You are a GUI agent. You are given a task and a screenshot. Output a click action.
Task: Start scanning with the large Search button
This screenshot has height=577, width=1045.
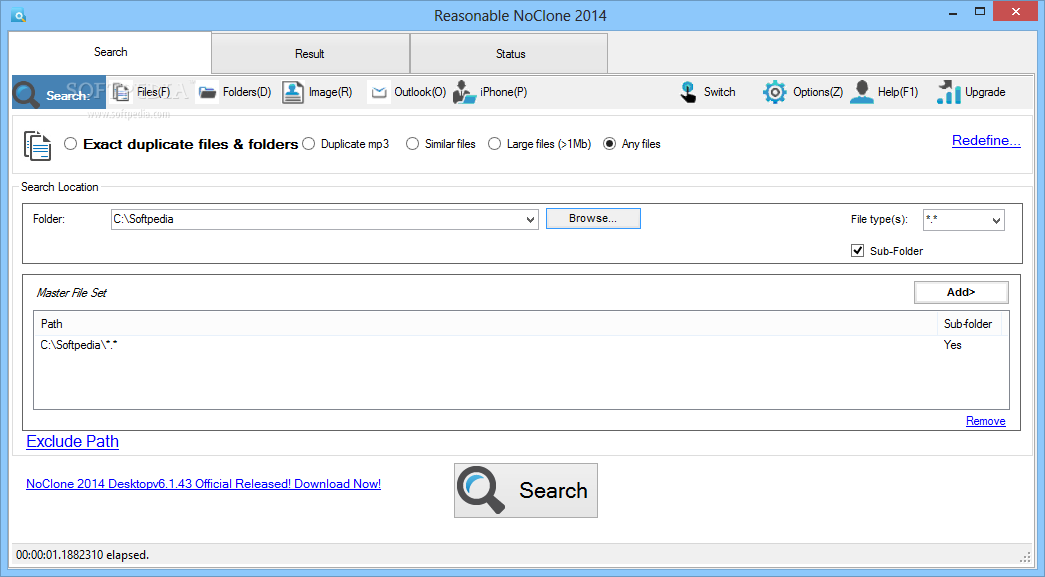pyautogui.click(x=526, y=490)
